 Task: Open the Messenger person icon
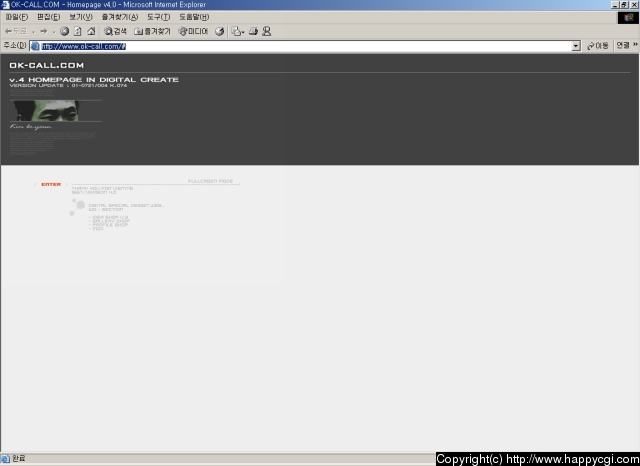pos(267,31)
